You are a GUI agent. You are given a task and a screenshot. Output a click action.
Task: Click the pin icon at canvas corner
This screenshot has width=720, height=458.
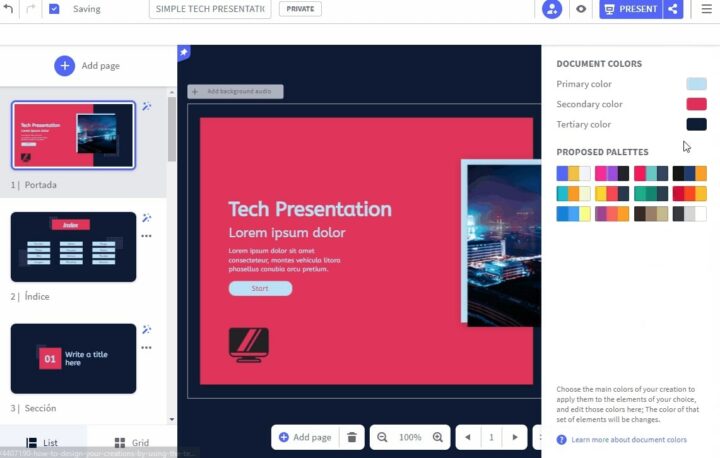pos(184,52)
